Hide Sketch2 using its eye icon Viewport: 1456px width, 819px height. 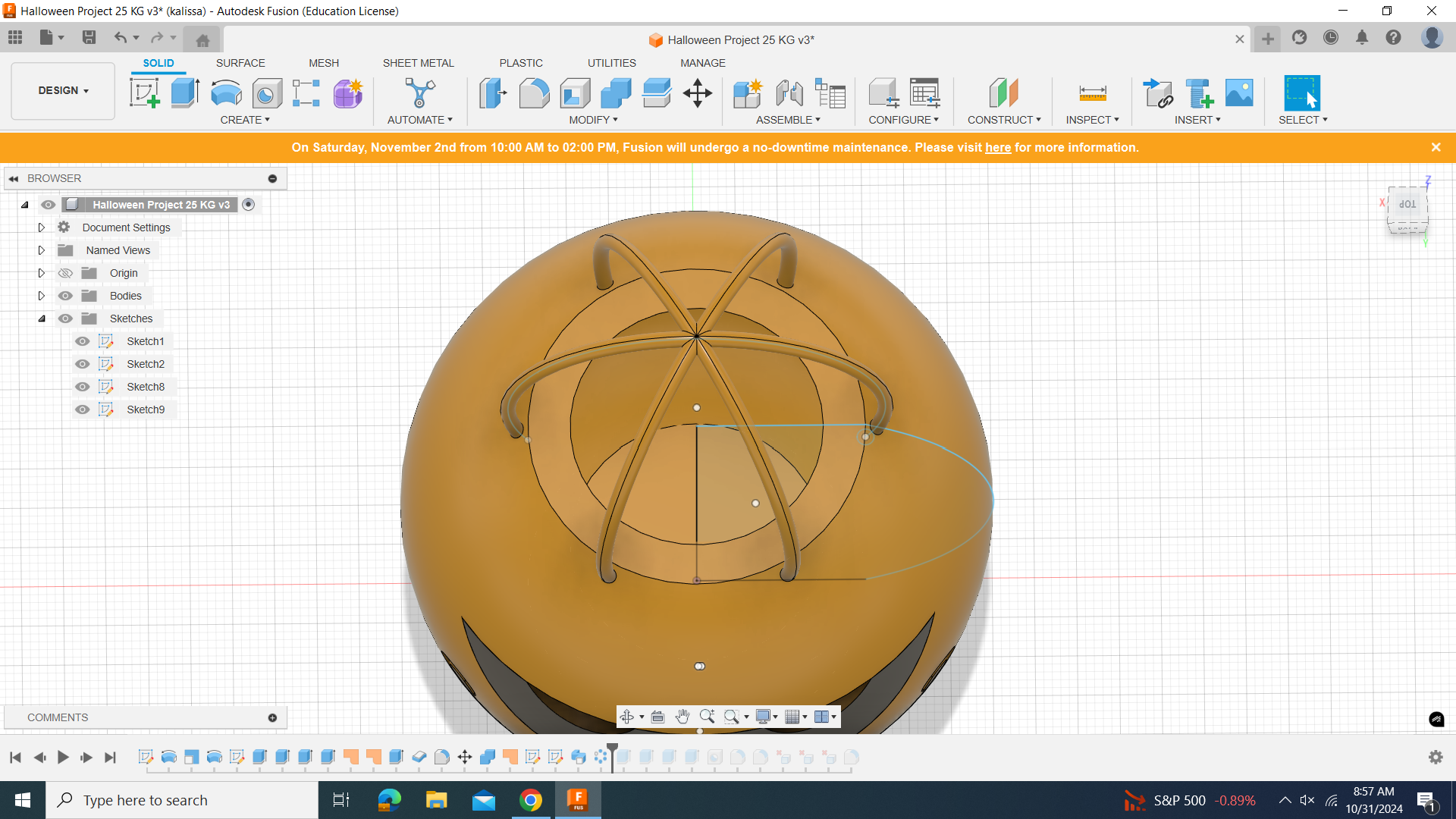83,364
